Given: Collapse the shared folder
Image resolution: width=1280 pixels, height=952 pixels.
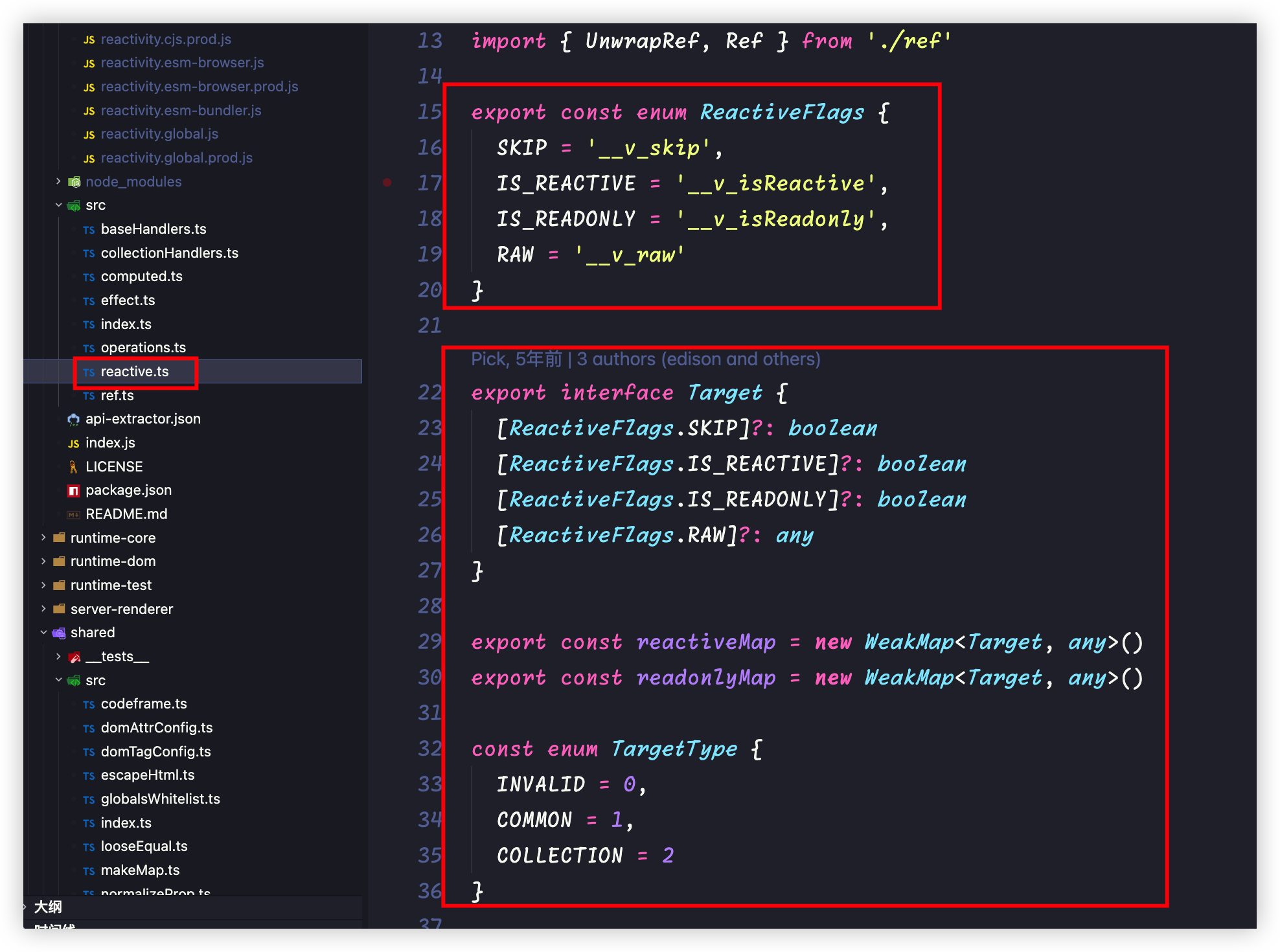Looking at the screenshot, I should (43, 633).
